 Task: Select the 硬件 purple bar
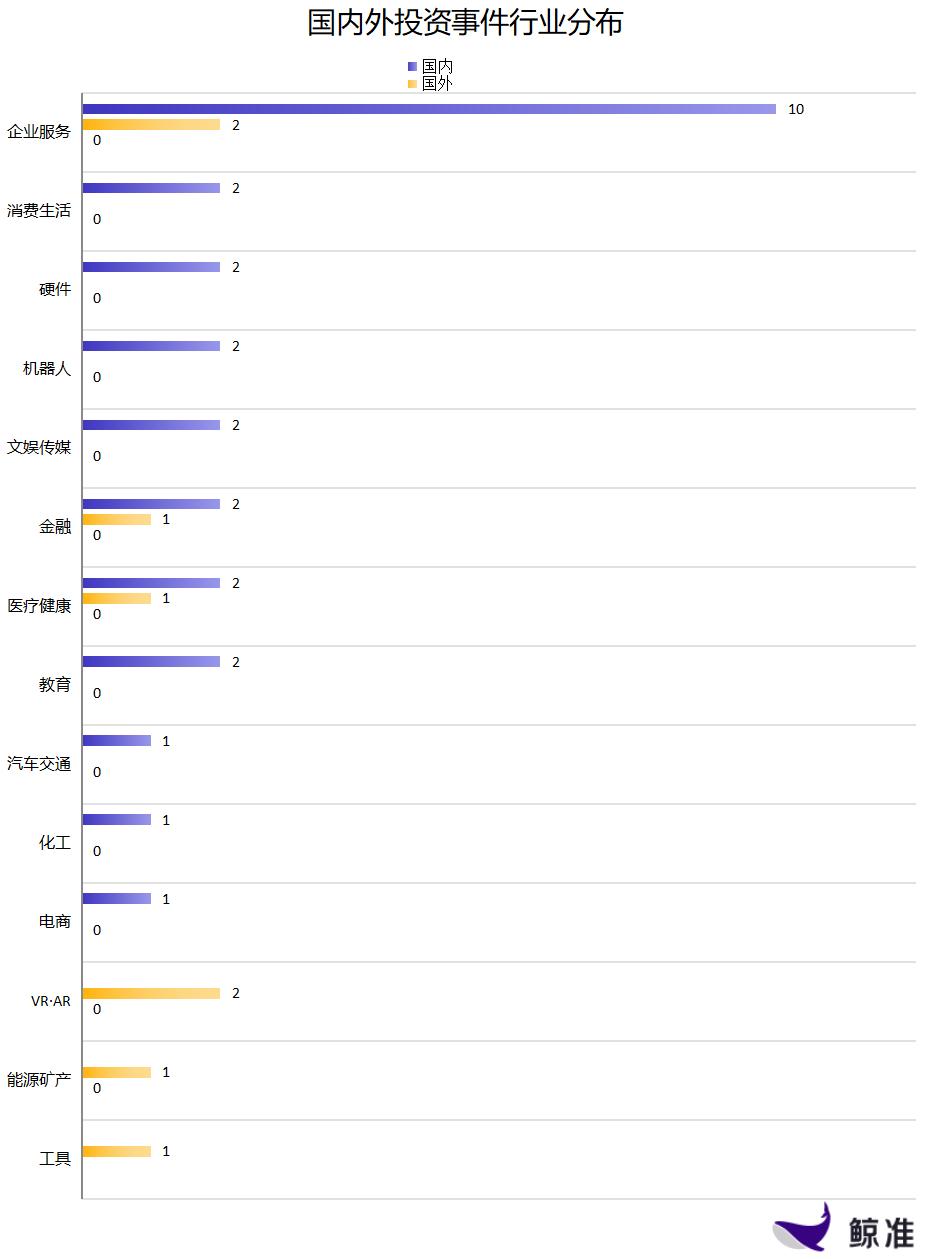click(x=151, y=267)
